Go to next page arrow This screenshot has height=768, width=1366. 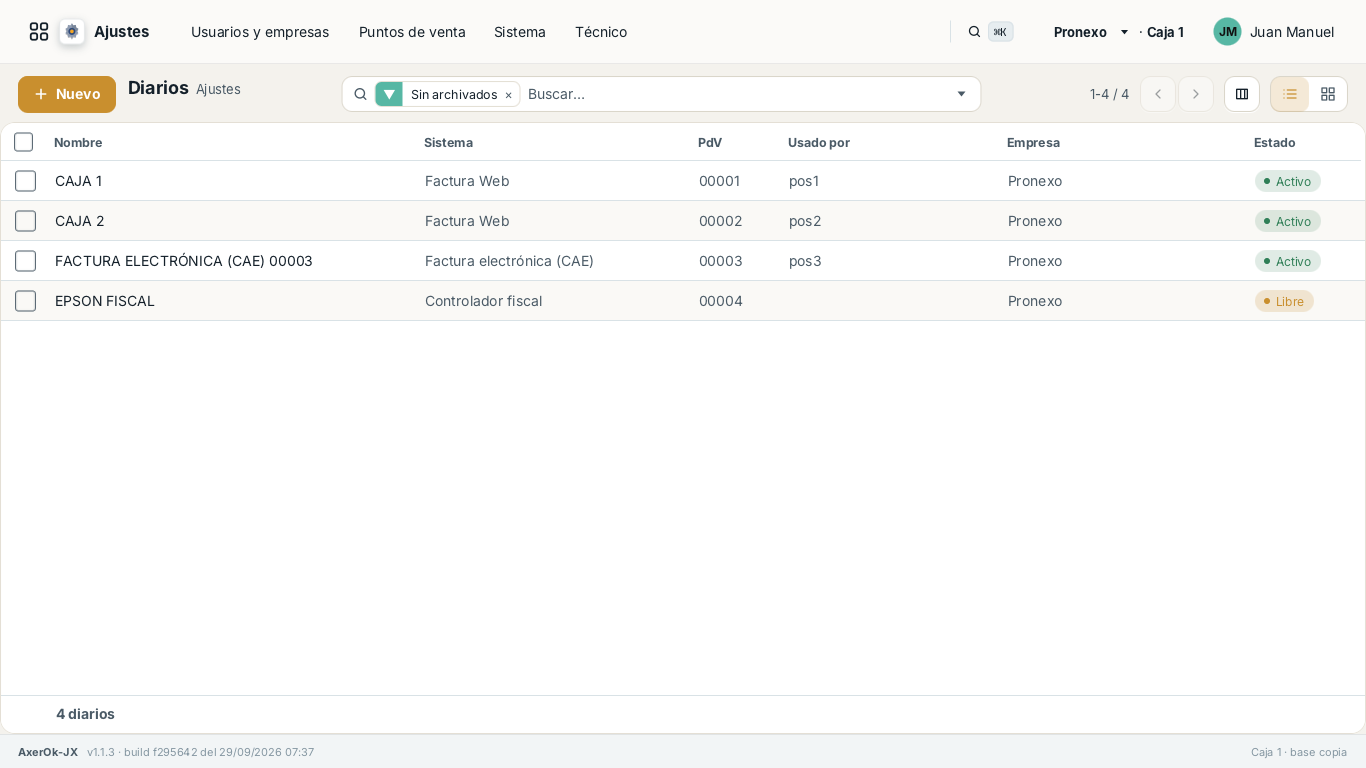click(x=1196, y=94)
